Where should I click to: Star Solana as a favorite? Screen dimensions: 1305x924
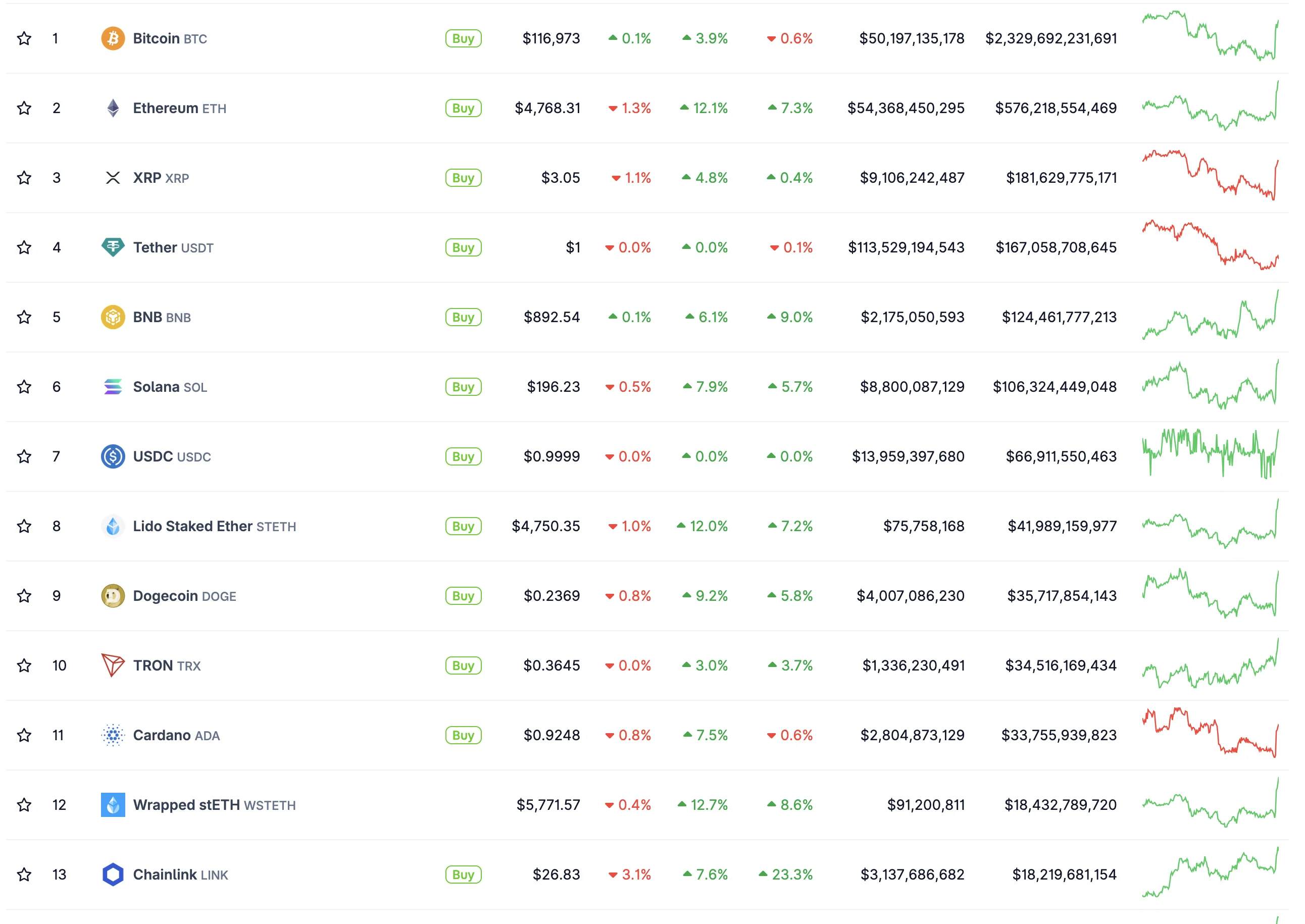tap(24, 387)
